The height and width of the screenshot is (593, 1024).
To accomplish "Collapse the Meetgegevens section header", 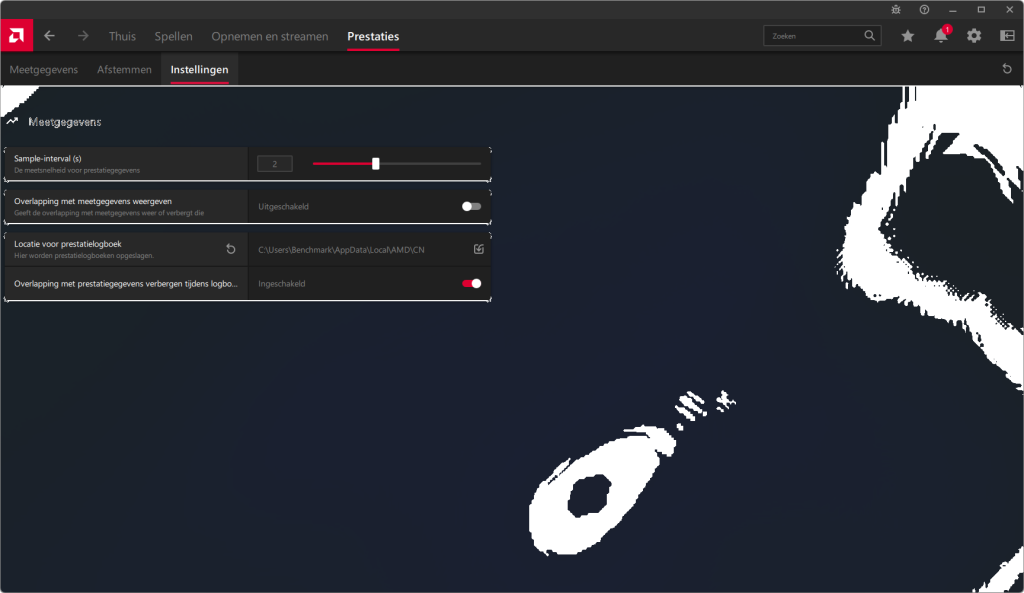I will (x=12, y=122).
